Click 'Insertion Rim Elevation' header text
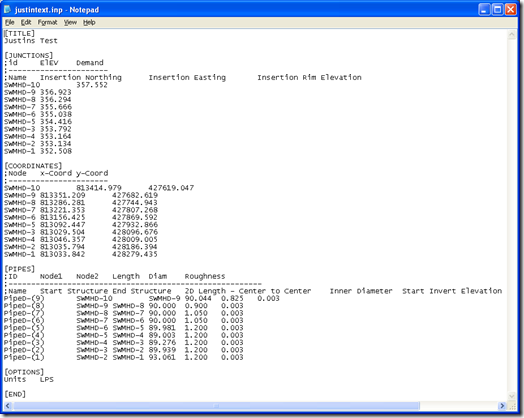 [x=309, y=78]
